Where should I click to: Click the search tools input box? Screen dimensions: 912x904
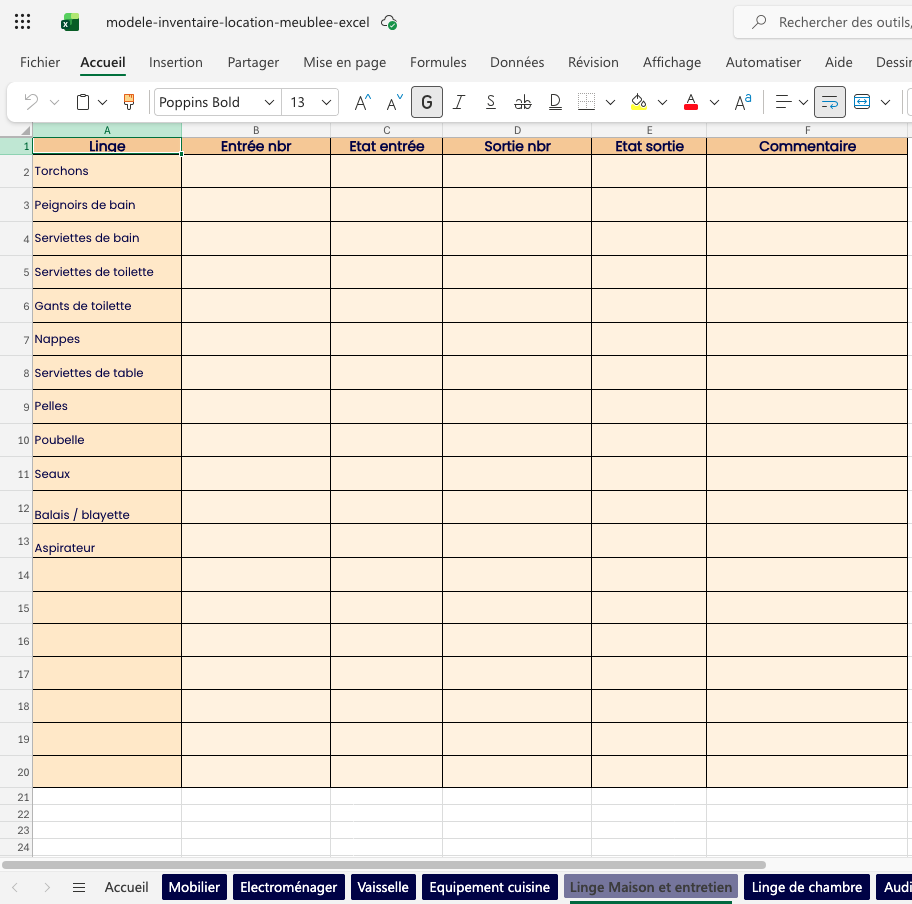click(x=823, y=22)
